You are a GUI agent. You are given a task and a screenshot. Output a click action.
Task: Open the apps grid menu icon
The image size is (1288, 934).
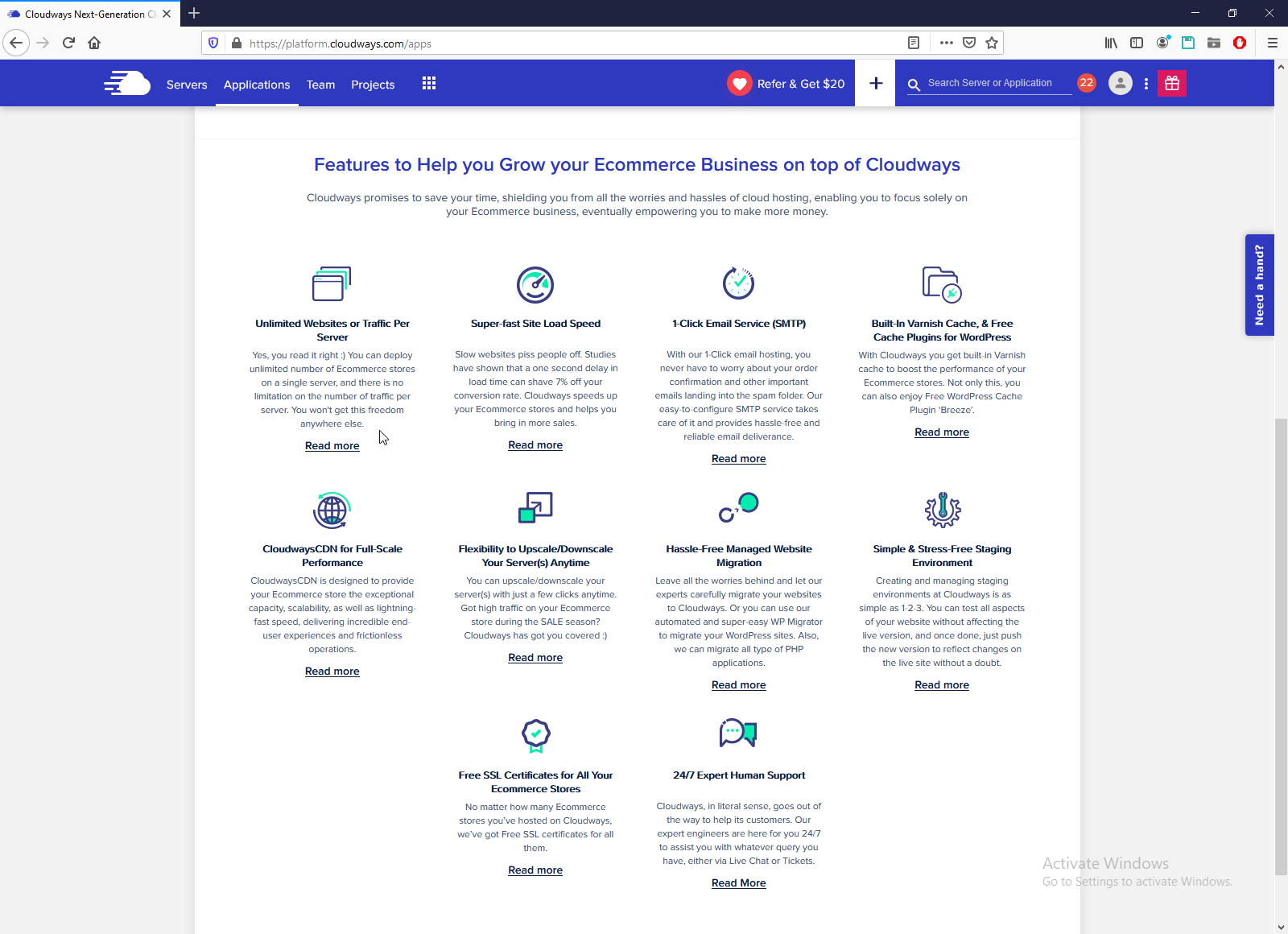429,84
